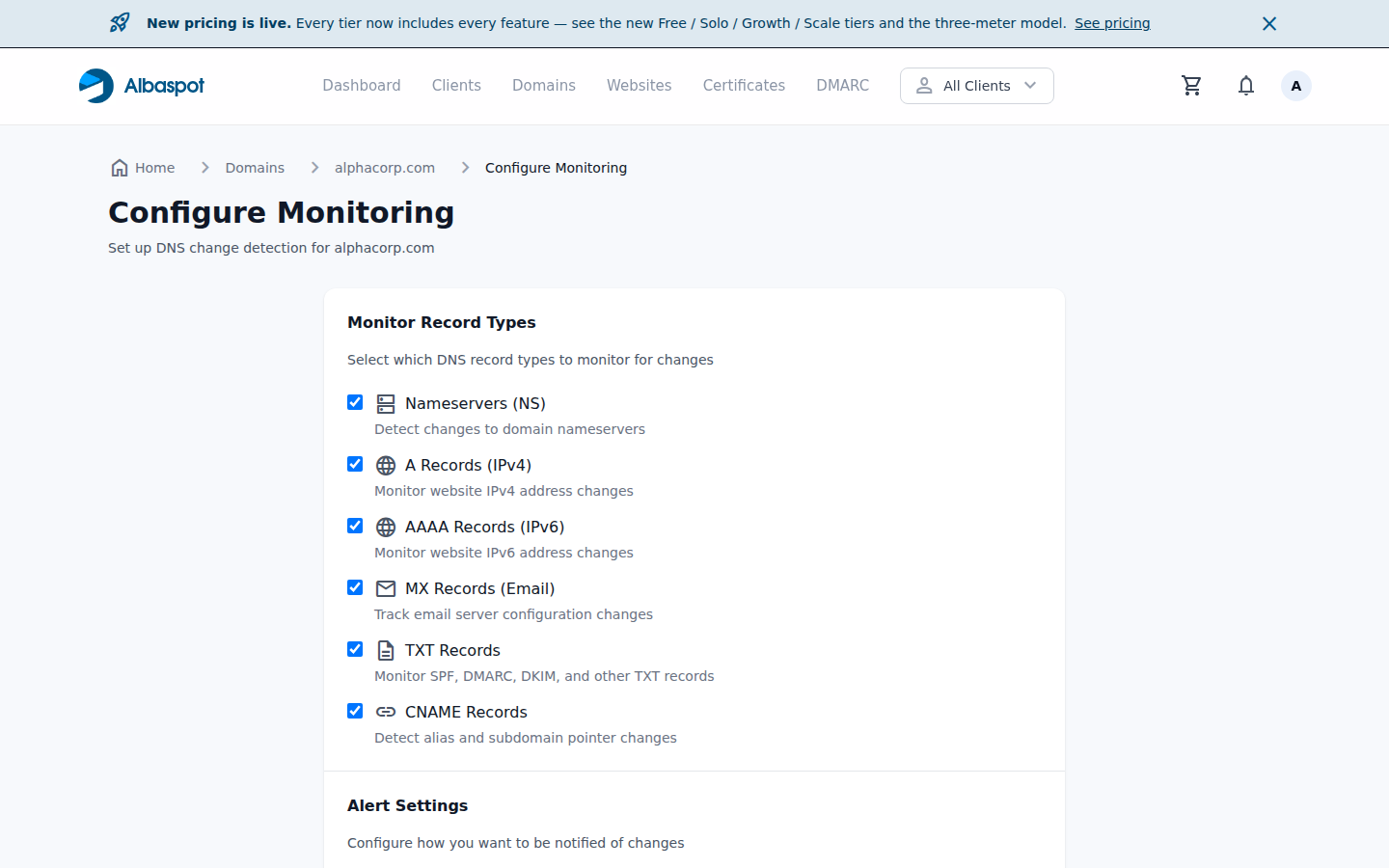Uncheck the AAAA Records (IPv6) checkbox
The height and width of the screenshot is (868, 1389).
point(355,526)
